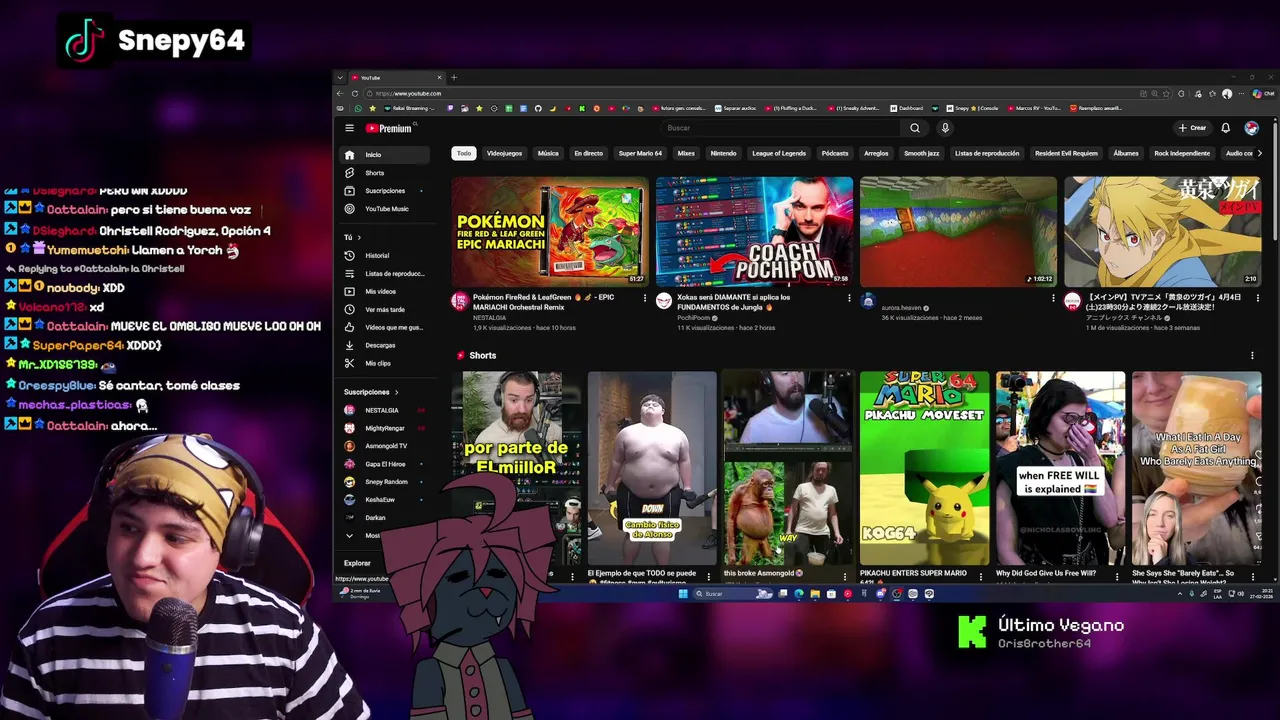Open the YouTube account avatar menu
The width and height of the screenshot is (1280, 720).
point(1251,128)
